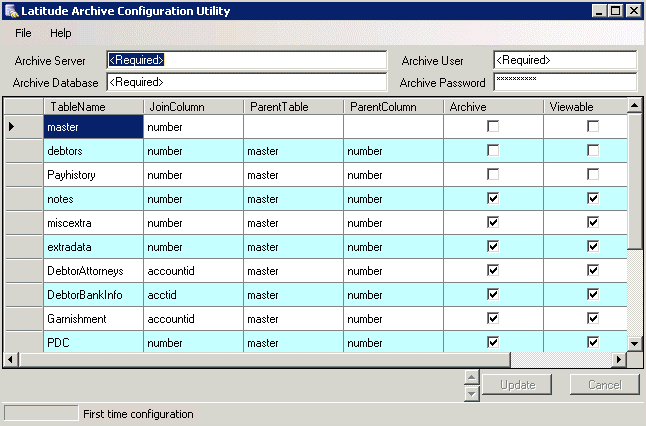Click the horizontal scroll left arrow
646x426 pixels.
11,359
